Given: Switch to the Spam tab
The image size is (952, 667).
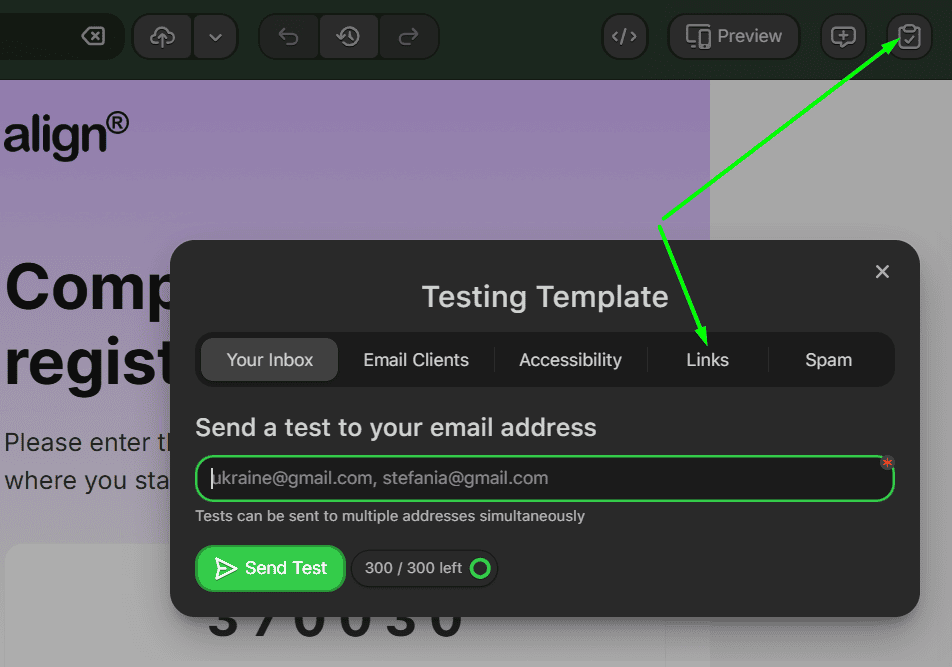Looking at the screenshot, I should pyautogui.click(x=829, y=360).
